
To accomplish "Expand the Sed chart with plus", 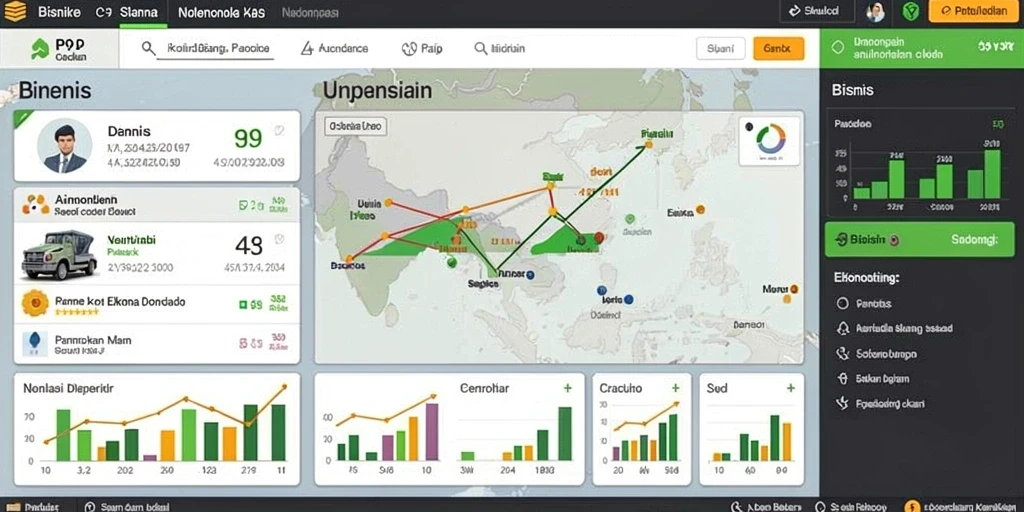I will point(791,388).
